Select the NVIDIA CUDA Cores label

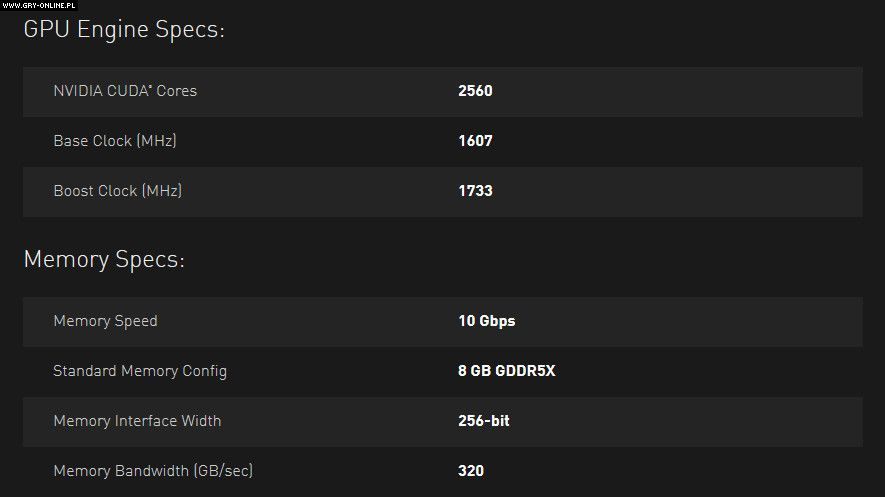click(x=125, y=91)
